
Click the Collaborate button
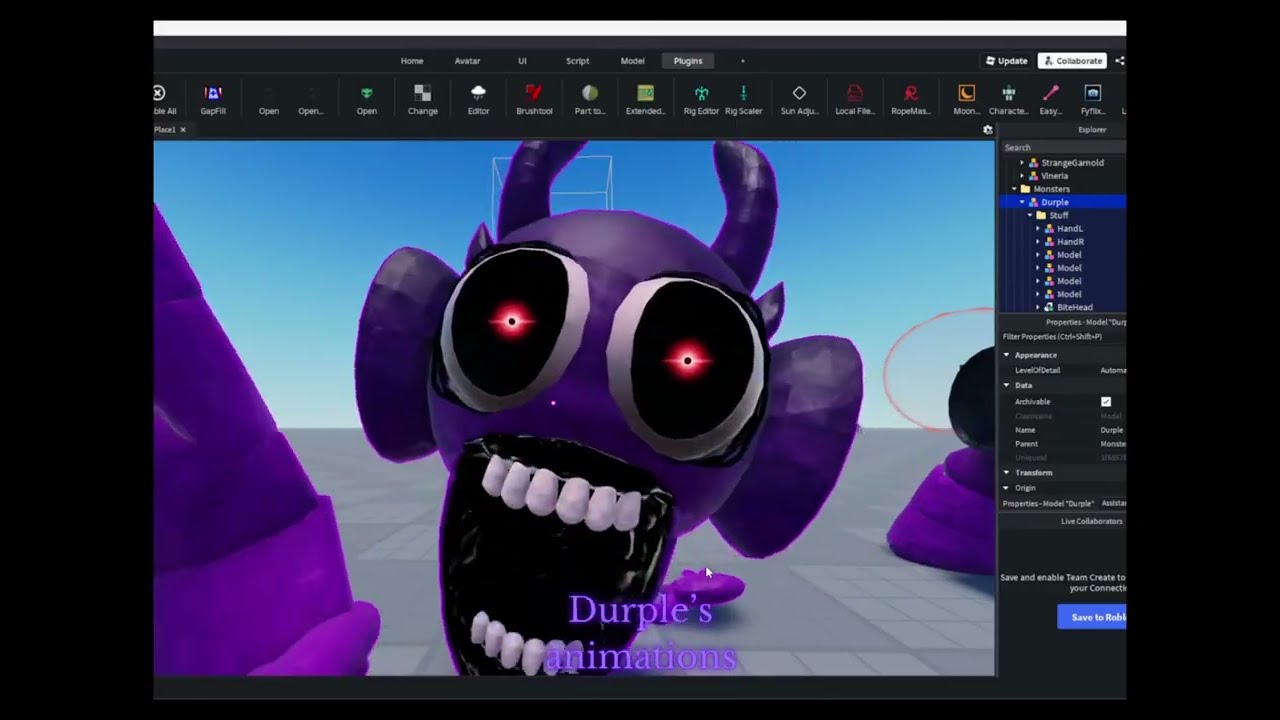(x=1072, y=61)
